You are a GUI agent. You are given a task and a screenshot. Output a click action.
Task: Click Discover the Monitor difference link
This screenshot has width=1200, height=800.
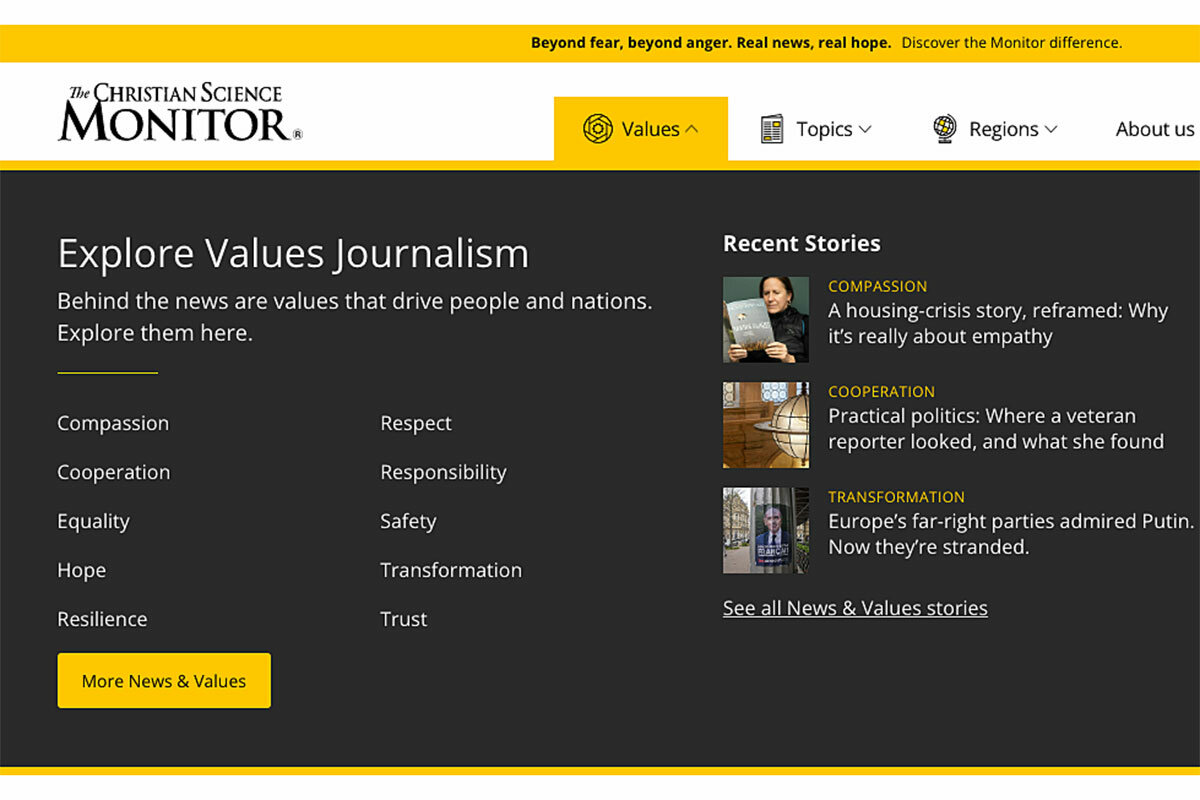pos(1011,43)
